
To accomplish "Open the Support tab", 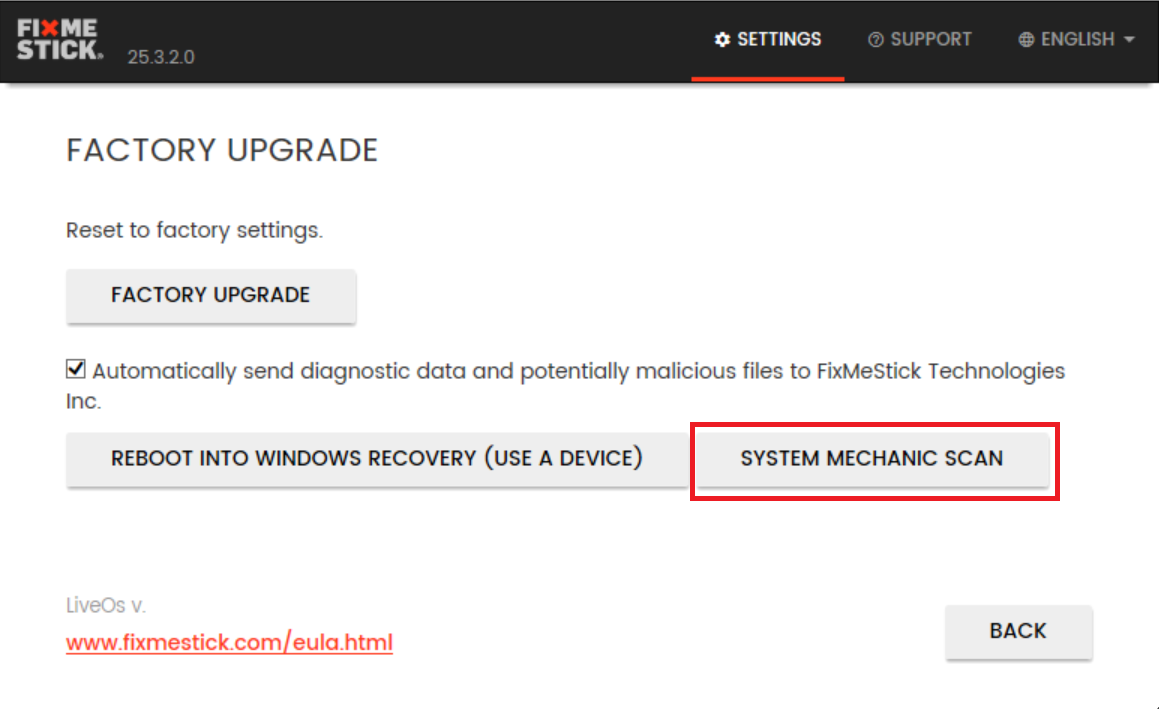I will click(920, 40).
